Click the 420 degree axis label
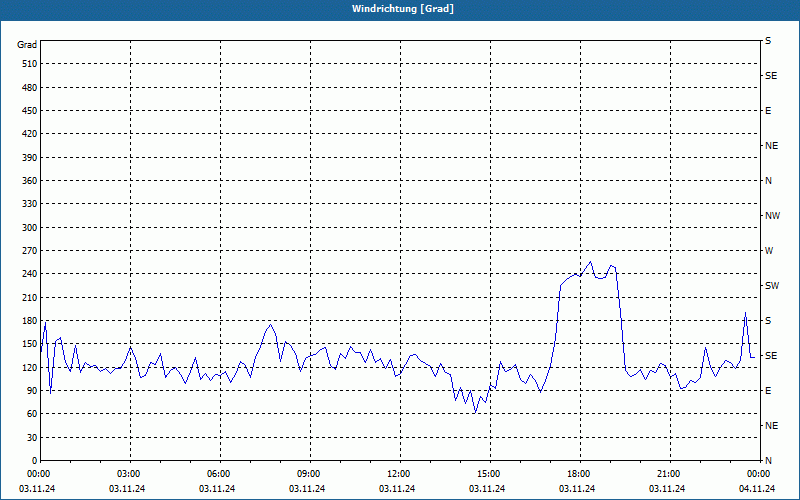 point(30,134)
